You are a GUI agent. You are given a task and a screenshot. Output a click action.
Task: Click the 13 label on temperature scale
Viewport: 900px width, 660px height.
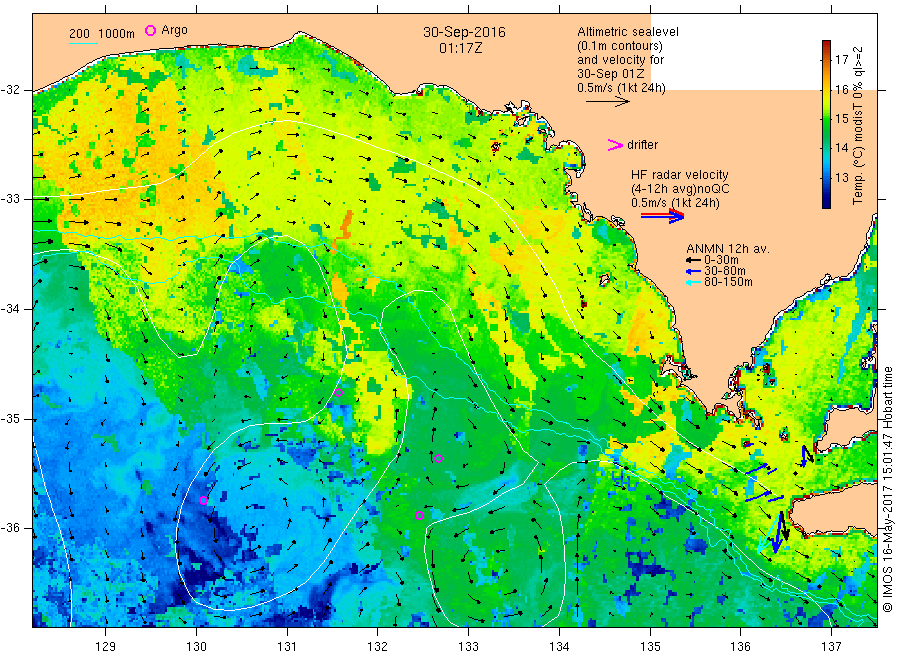click(841, 177)
